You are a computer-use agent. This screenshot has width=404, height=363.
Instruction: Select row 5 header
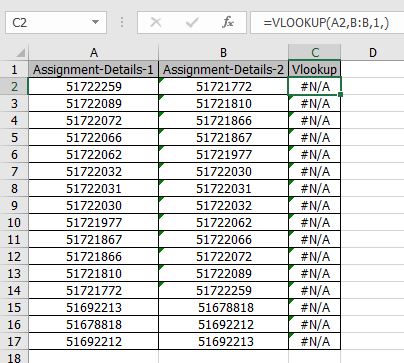[x=14, y=137]
